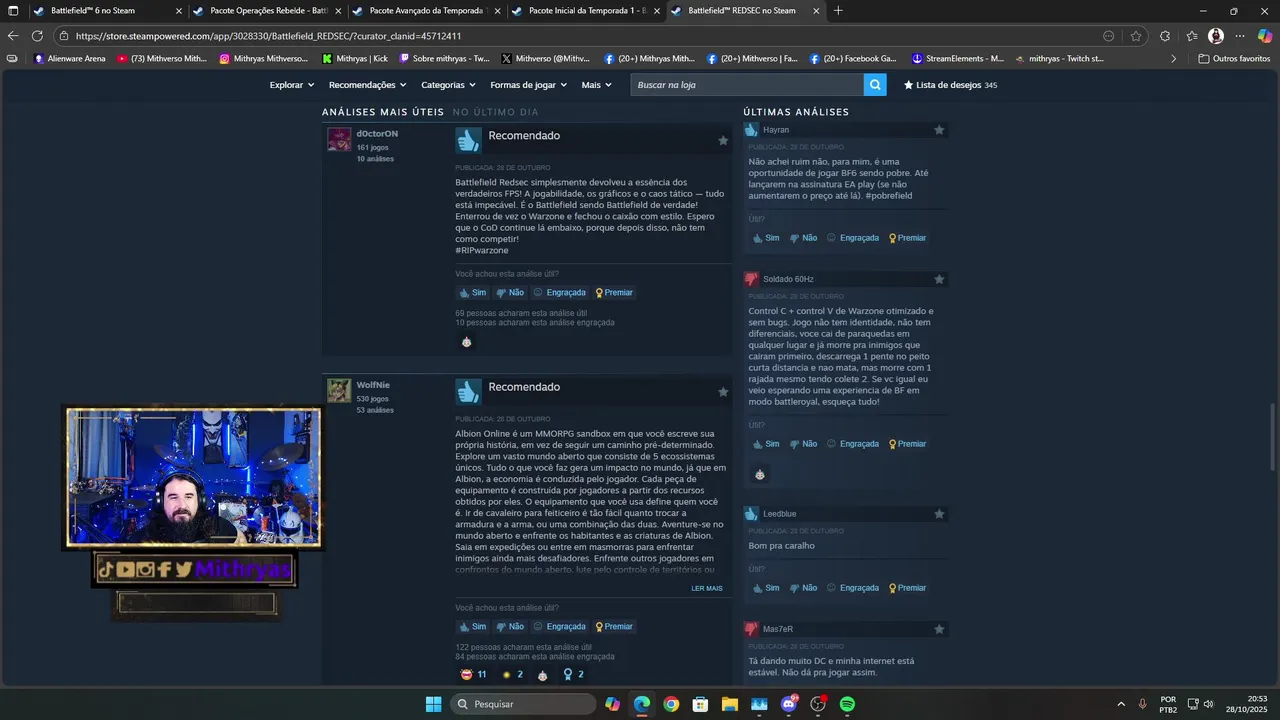Click the browser address bar URL
Screen dimensions: 1280x720
pyautogui.click(x=268, y=36)
